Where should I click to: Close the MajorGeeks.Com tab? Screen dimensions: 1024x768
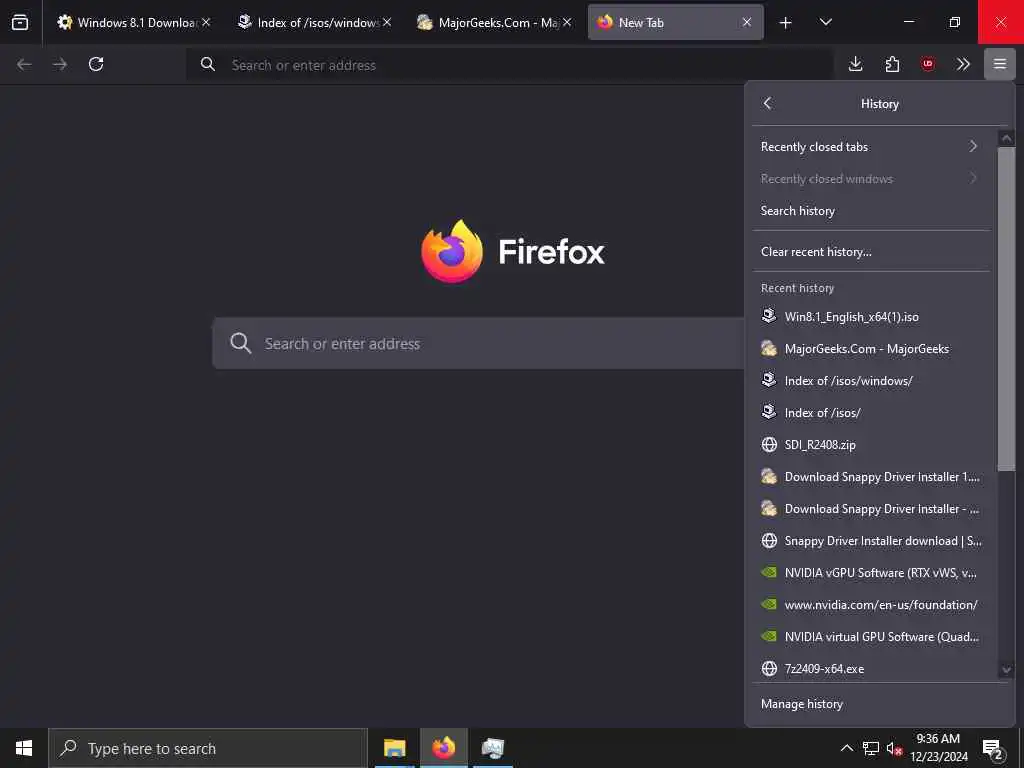click(567, 22)
